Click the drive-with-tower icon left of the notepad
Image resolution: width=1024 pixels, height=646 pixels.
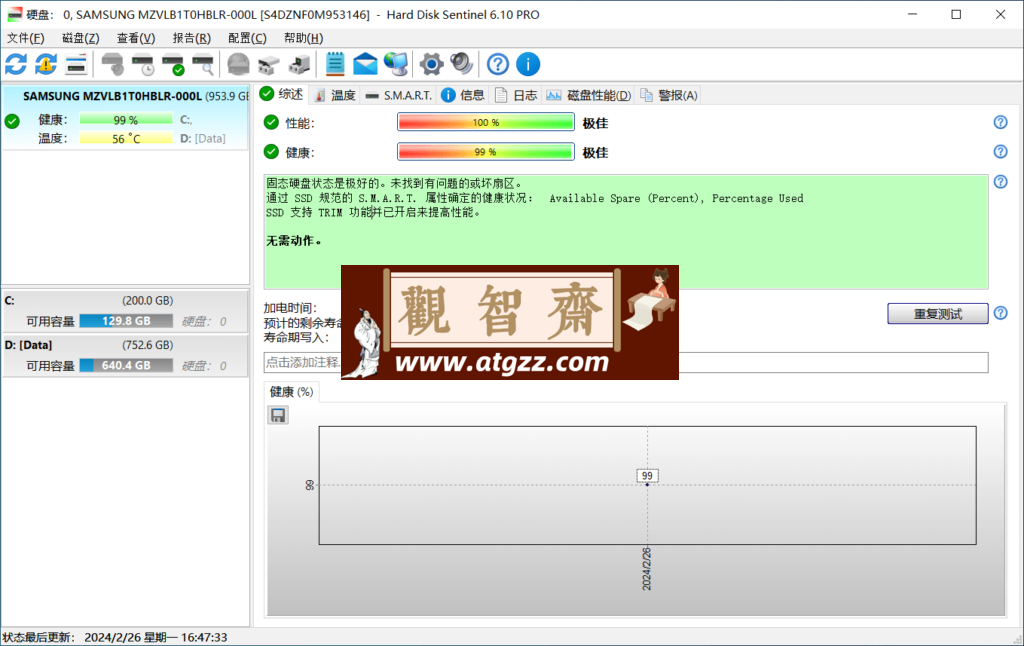tap(299, 64)
